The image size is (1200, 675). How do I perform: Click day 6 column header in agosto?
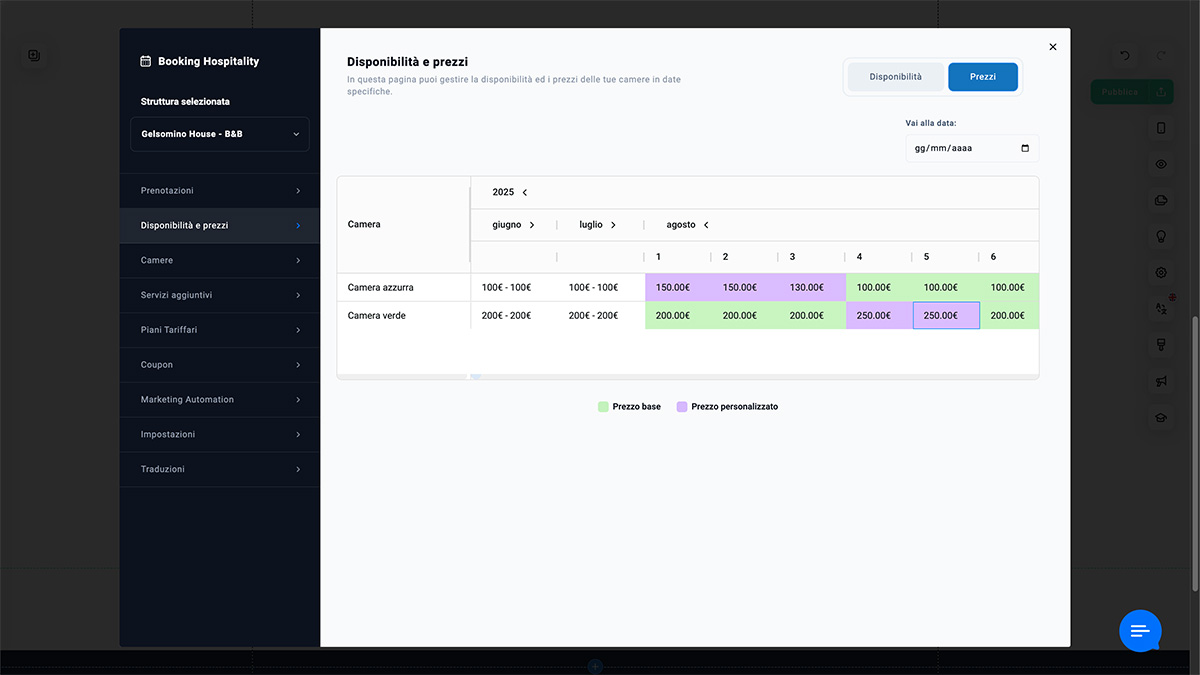pos(993,257)
